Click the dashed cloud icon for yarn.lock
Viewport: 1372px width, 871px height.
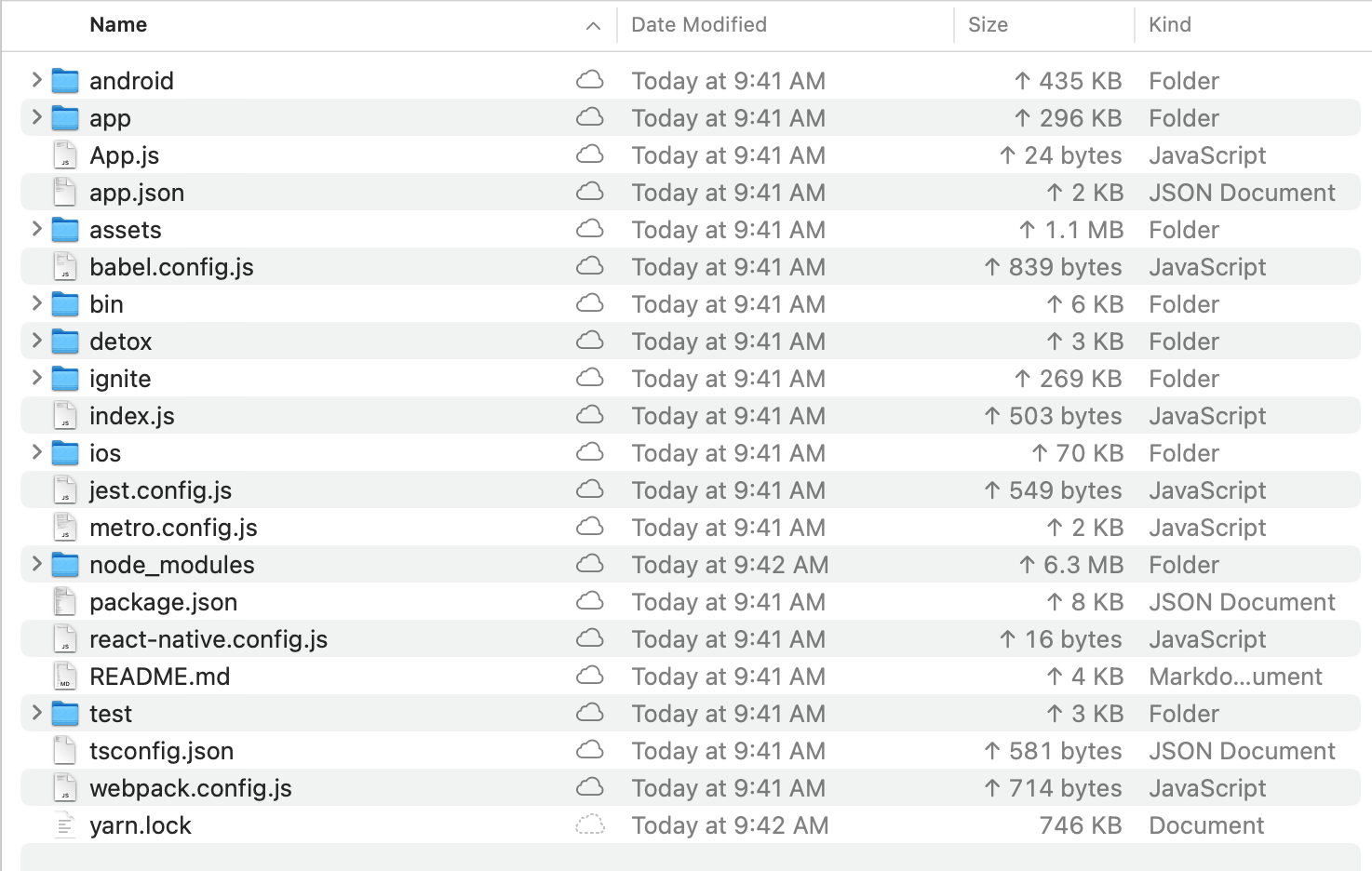point(590,824)
